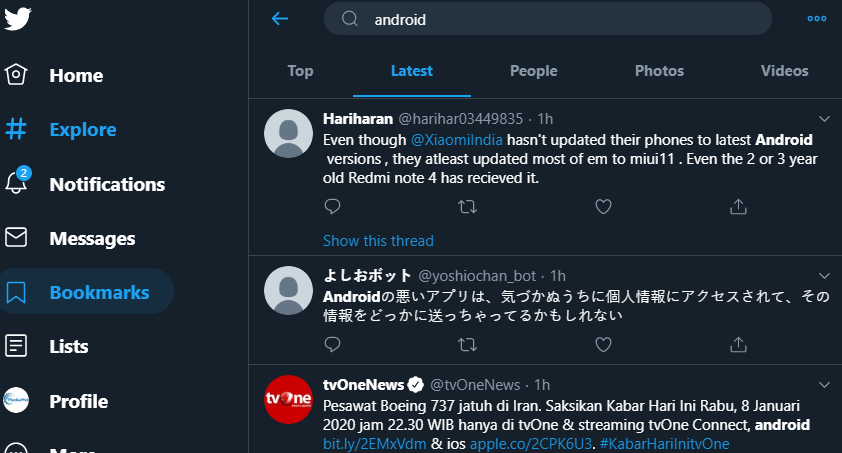842x453 pixels.
Task: Share Hariharan's tweet
Action: [x=738, y=206]
